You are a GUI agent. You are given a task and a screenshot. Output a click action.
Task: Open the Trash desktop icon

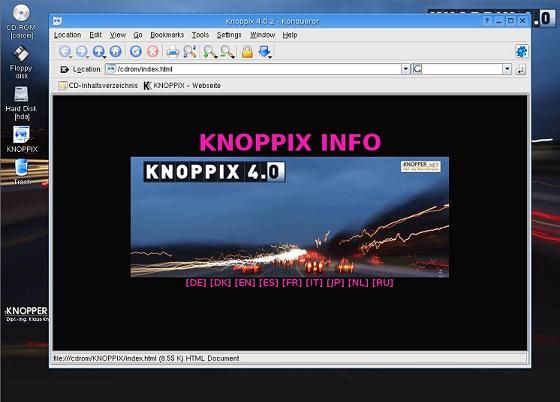coord(22,172)
